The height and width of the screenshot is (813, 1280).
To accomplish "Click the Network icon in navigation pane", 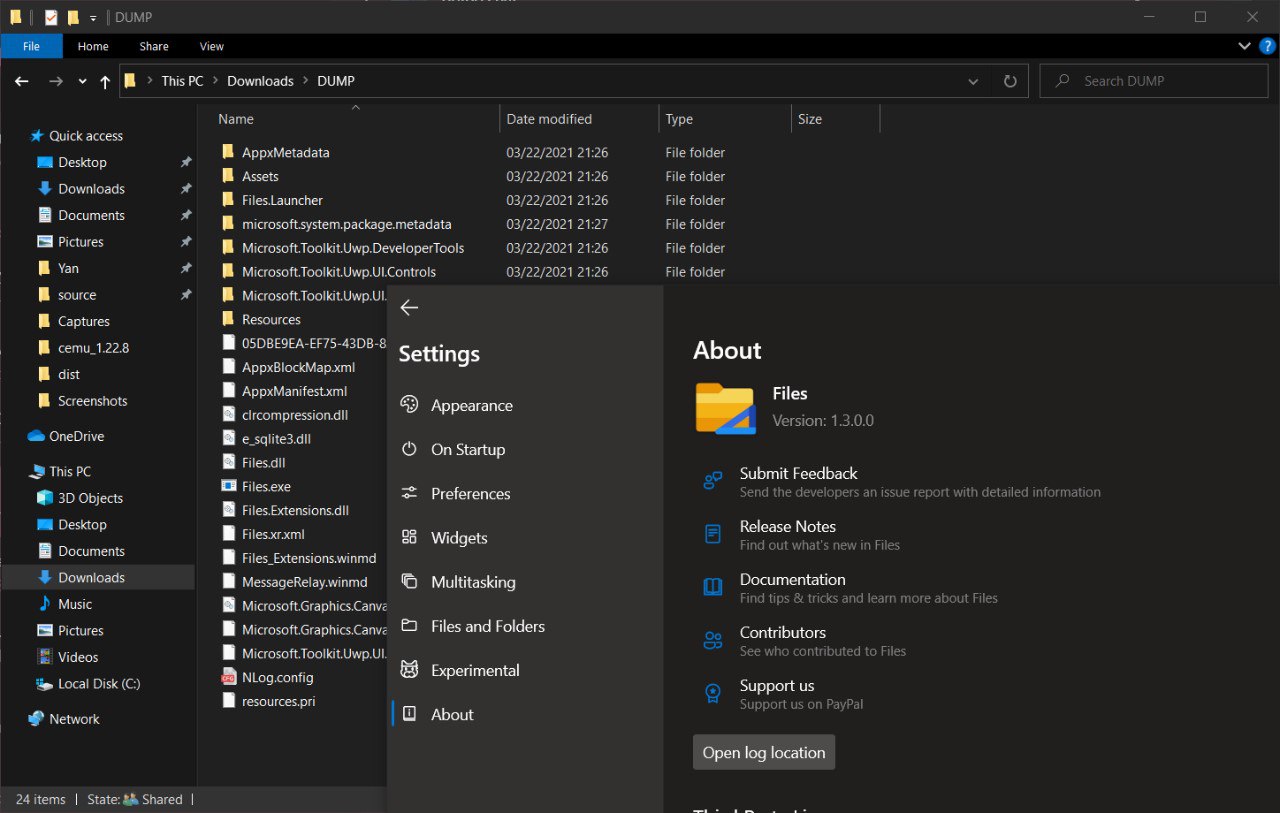I will [37, 718].
